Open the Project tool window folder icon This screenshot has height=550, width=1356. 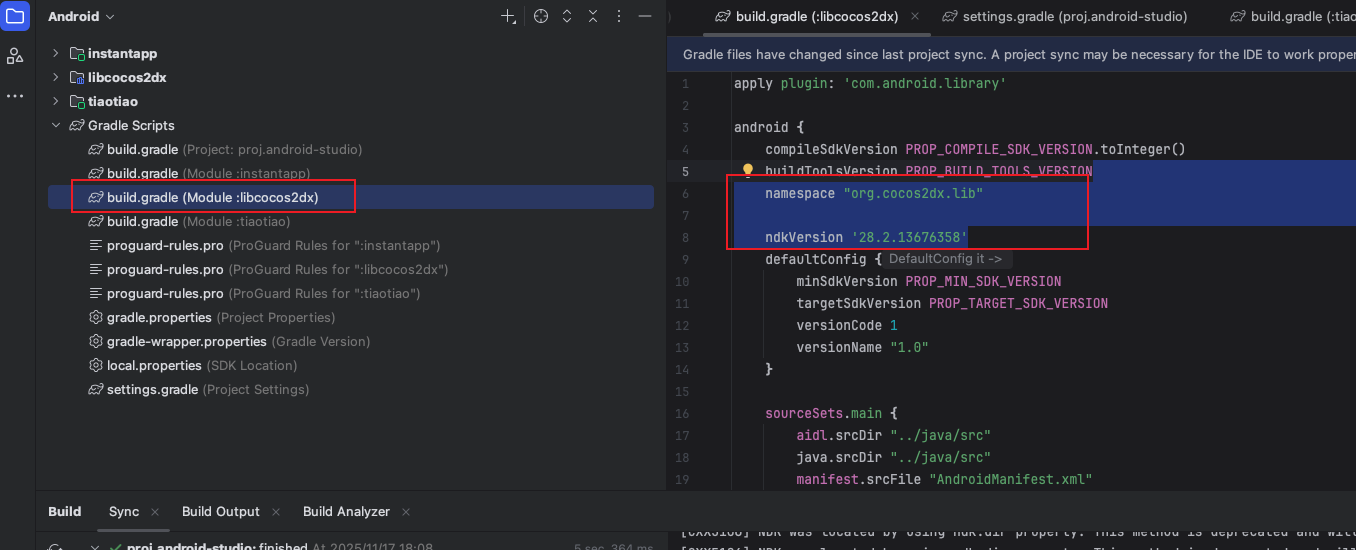tap(15, 17)
